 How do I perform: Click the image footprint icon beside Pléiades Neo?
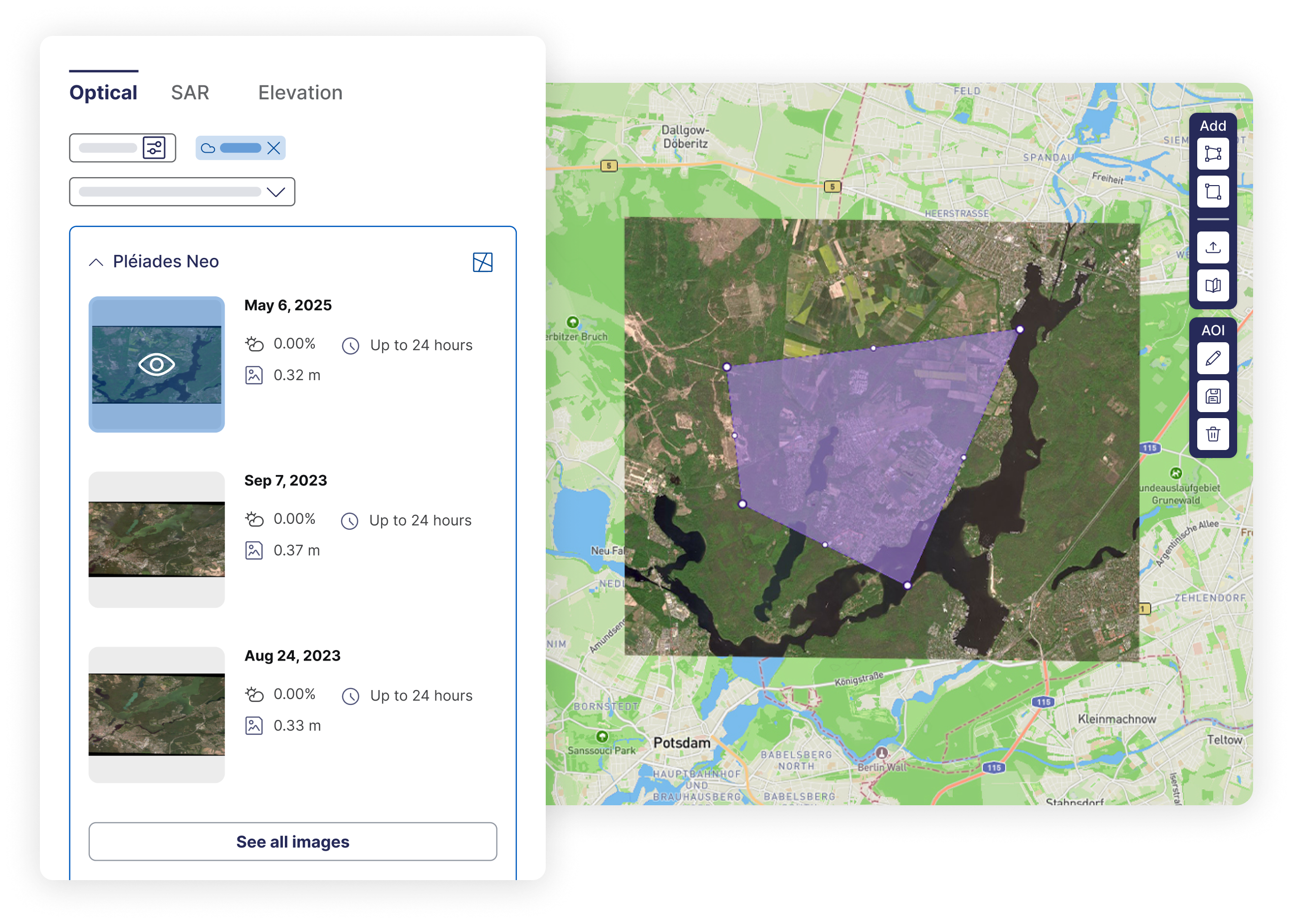[x=483, y=263]
